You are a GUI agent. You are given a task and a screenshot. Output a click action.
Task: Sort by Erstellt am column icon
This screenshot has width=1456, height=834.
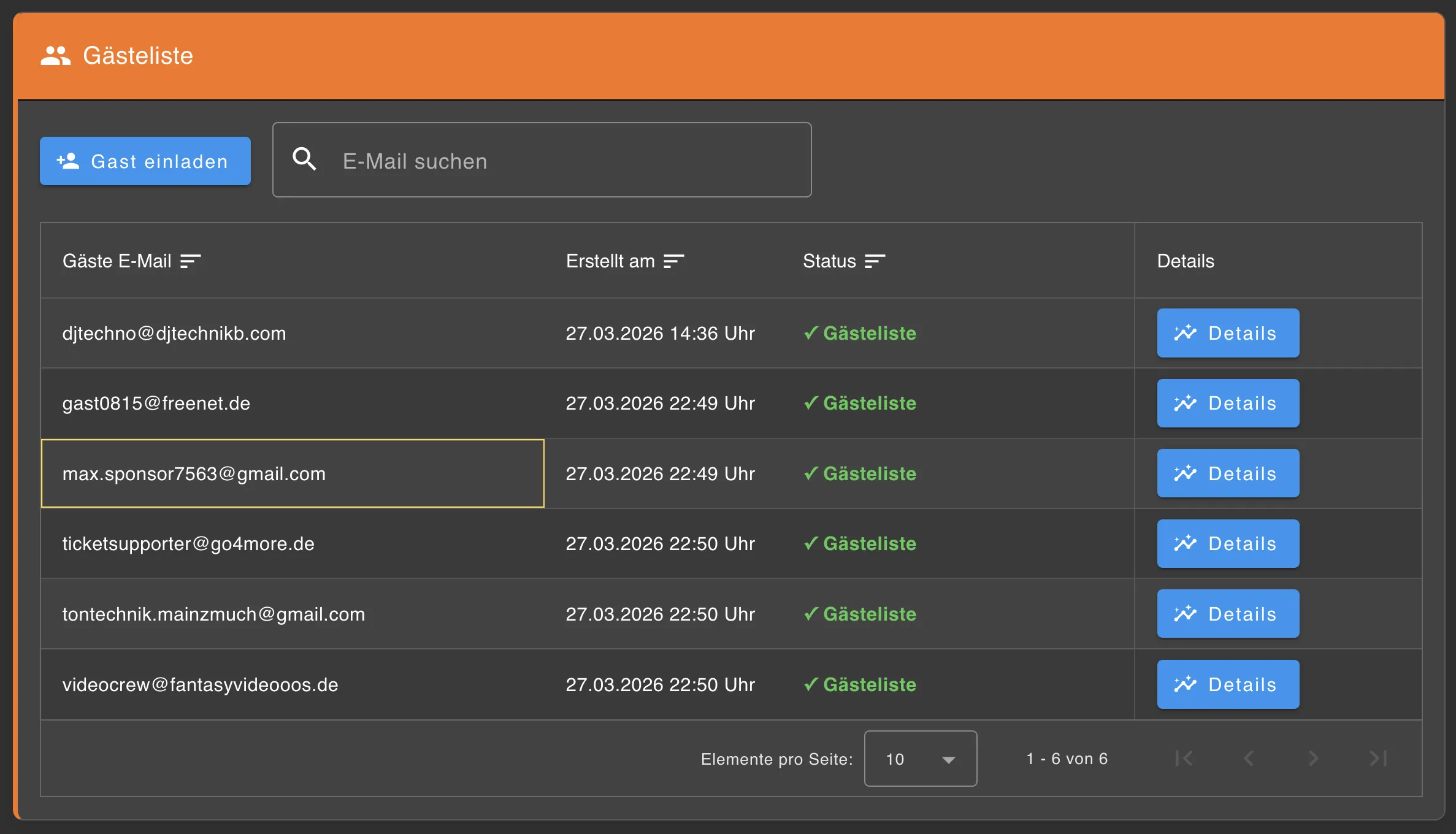tap(673, 261)
